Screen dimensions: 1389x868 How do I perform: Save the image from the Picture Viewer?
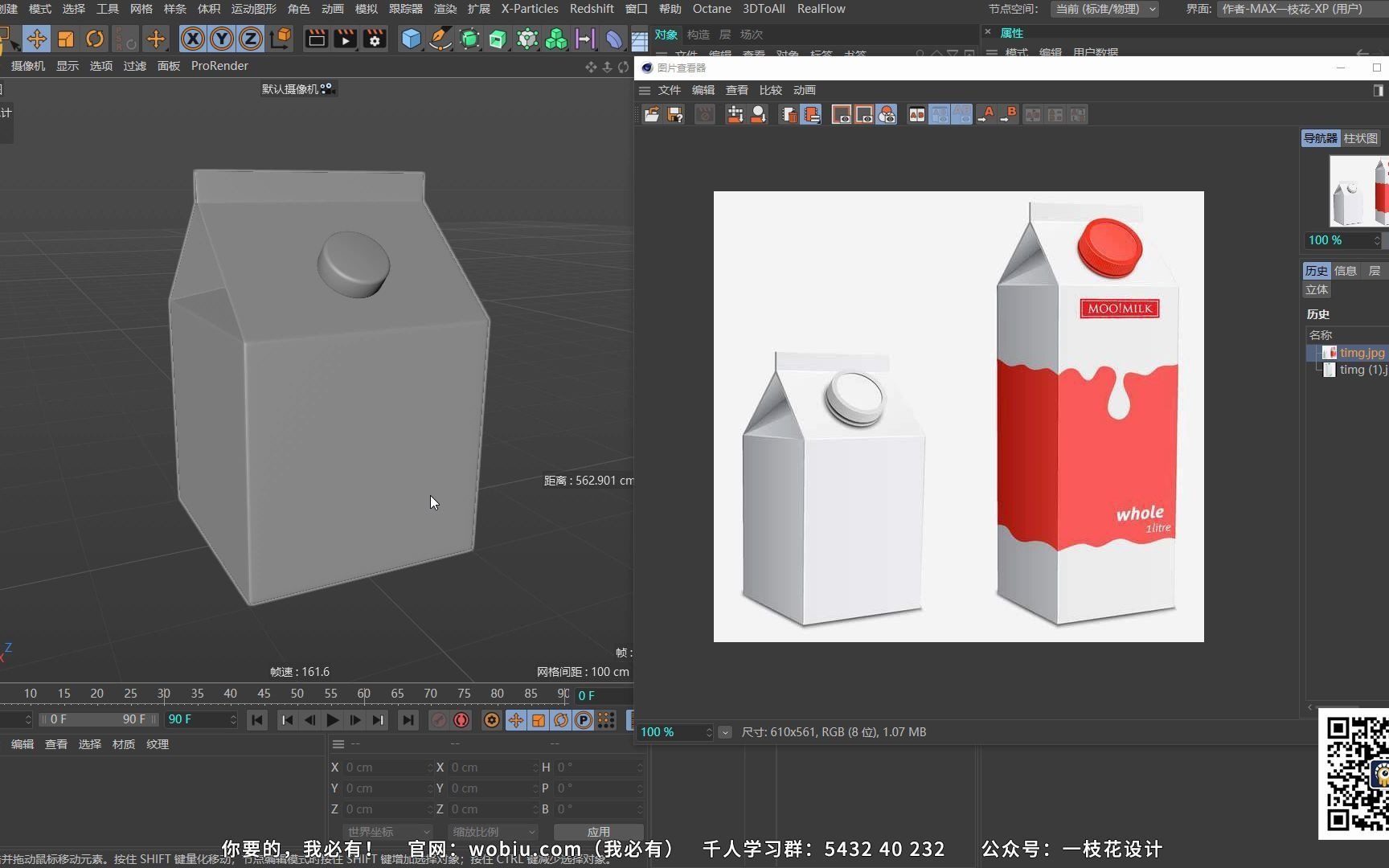point(675,114)
